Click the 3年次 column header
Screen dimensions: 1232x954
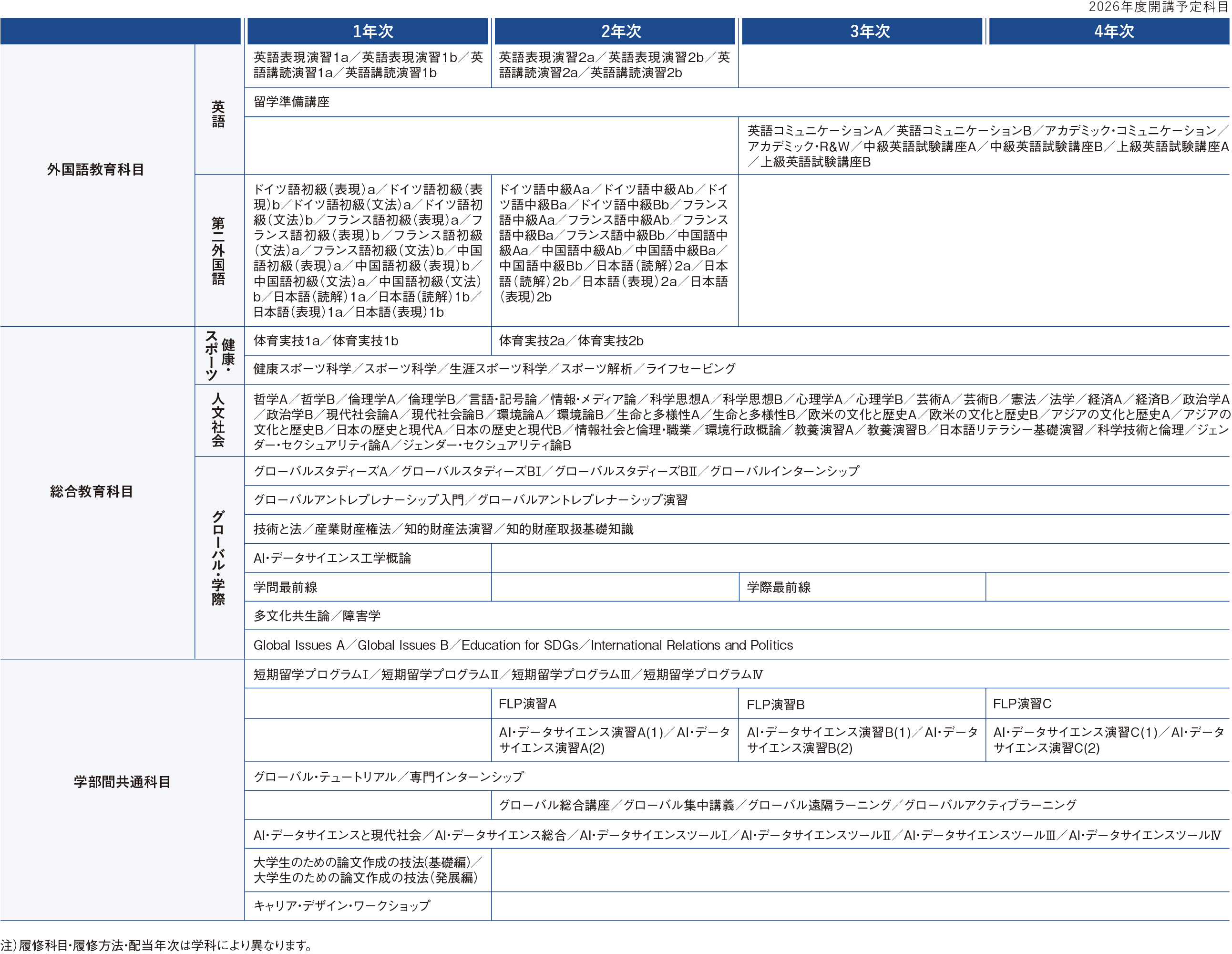862,31
